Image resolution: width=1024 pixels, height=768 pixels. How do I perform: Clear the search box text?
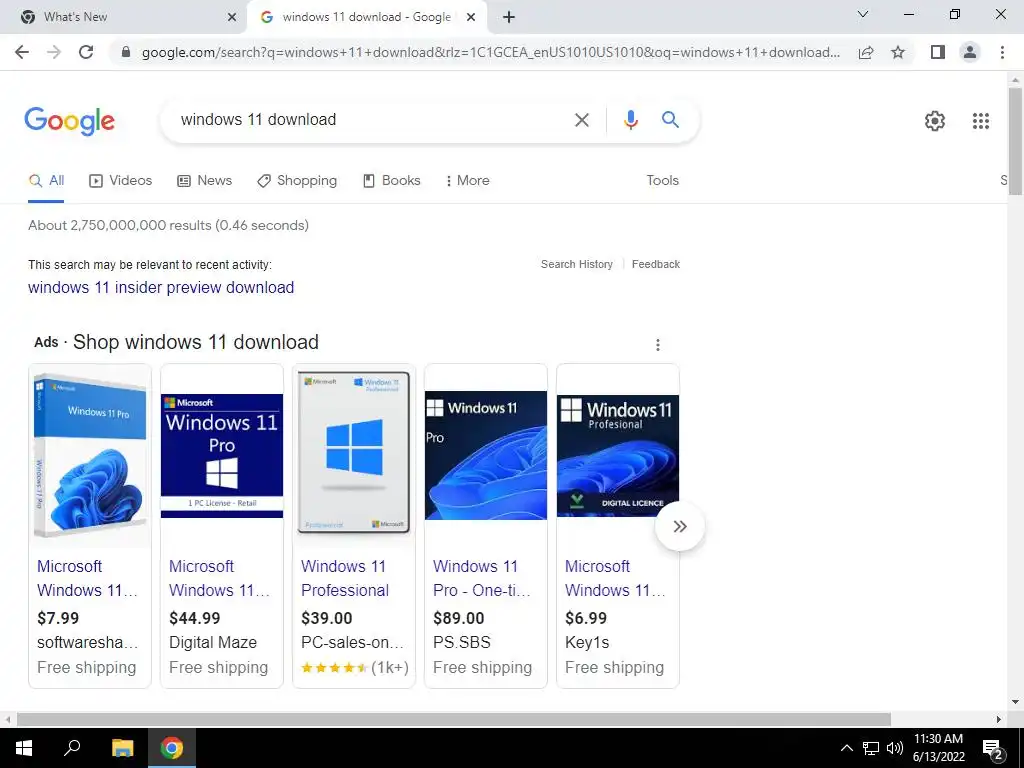[581, 120]
